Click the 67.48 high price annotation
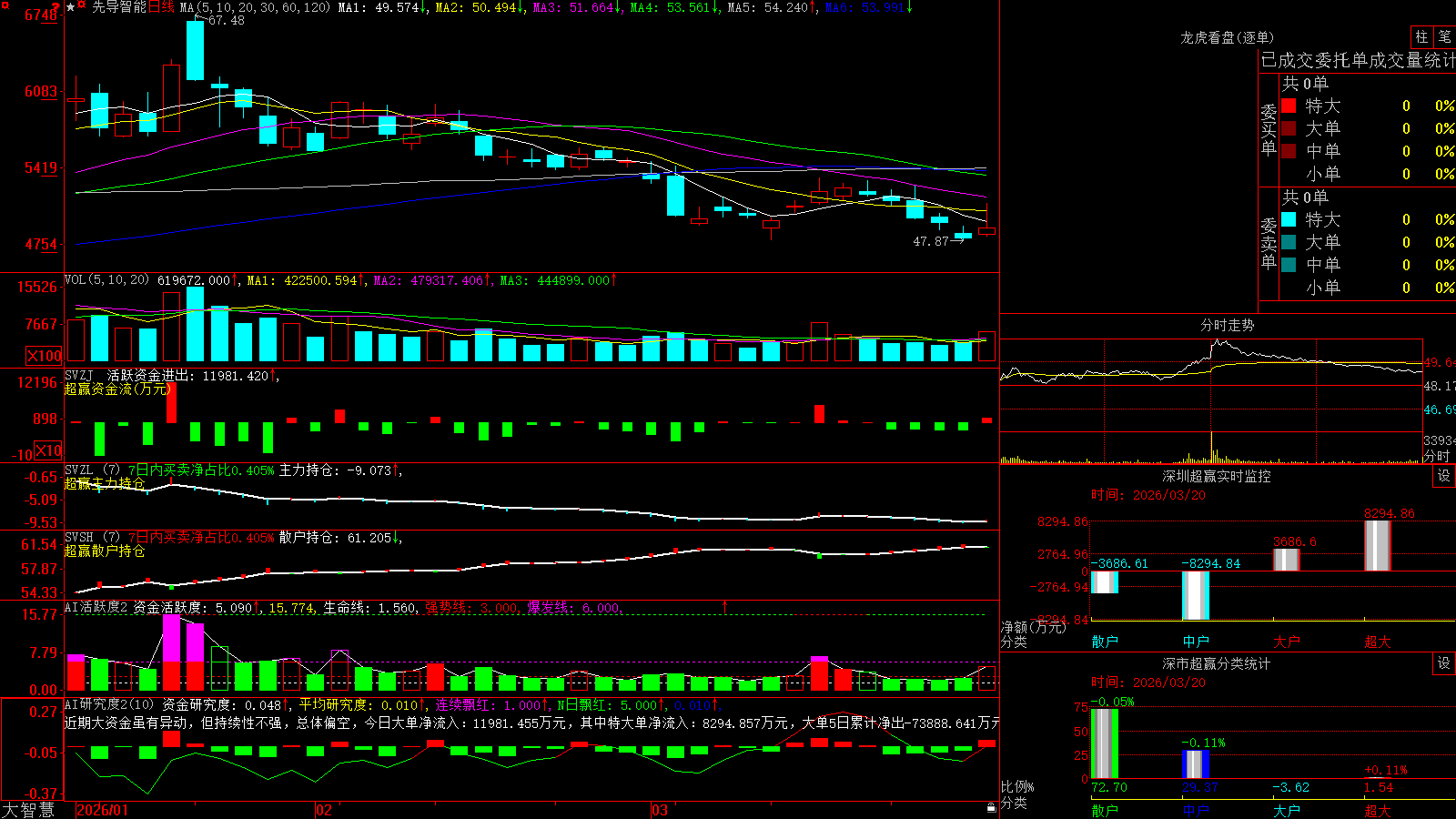 226,20
